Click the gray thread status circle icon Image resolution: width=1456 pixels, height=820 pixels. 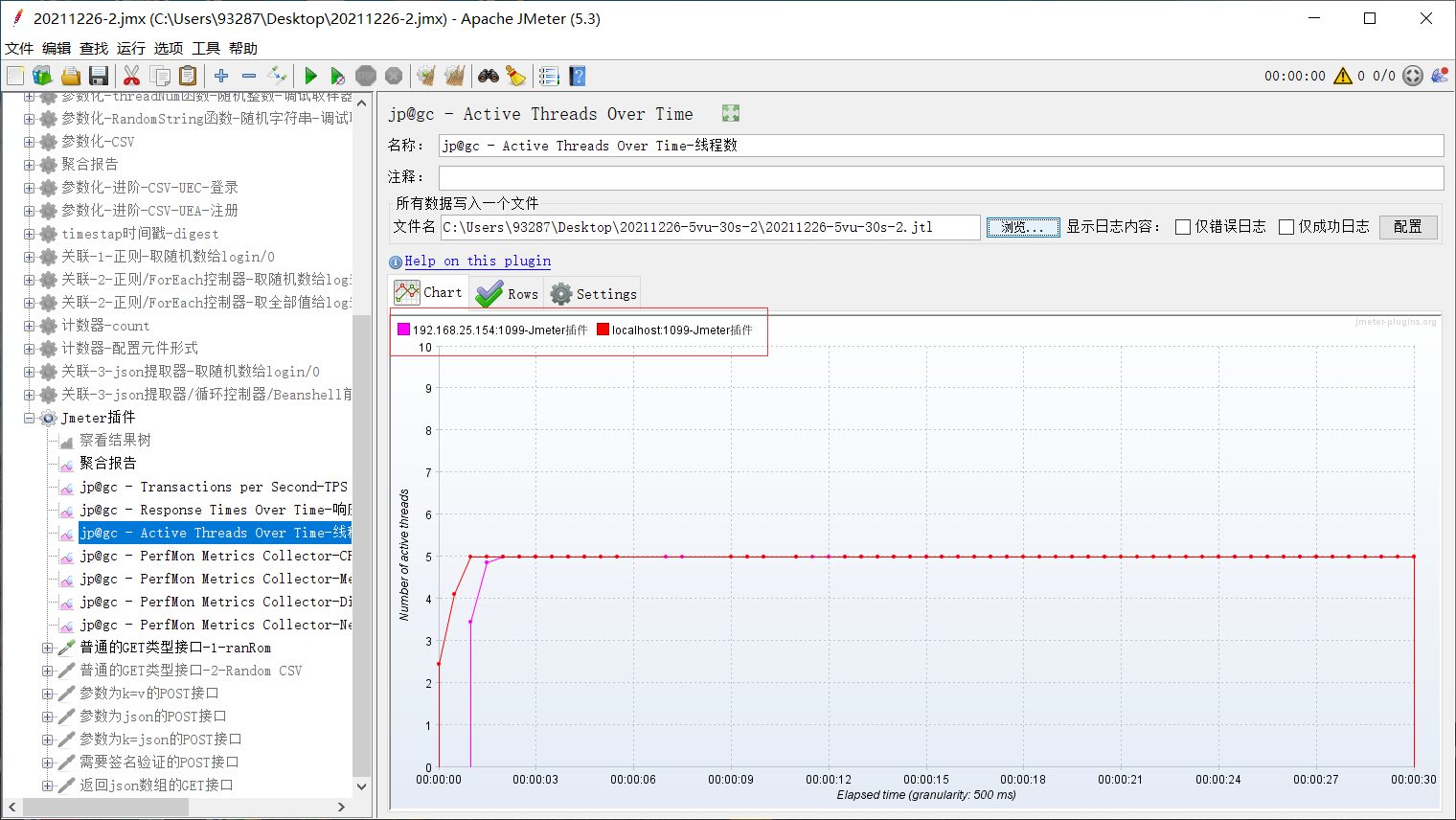[x=1413, y=76]
